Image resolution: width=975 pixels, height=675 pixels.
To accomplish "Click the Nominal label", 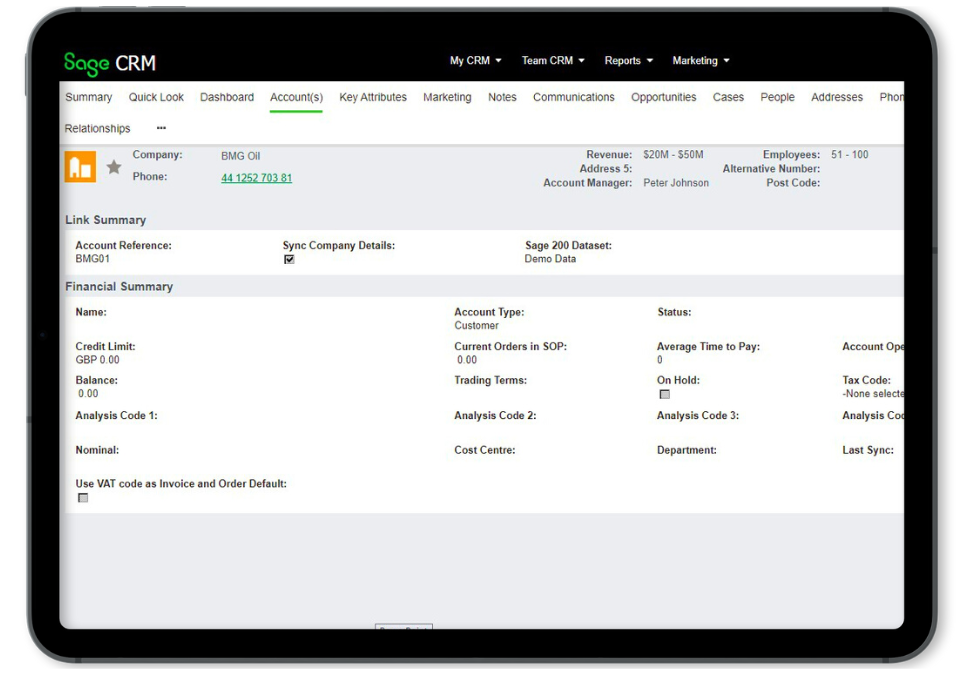I will [98, 450].
